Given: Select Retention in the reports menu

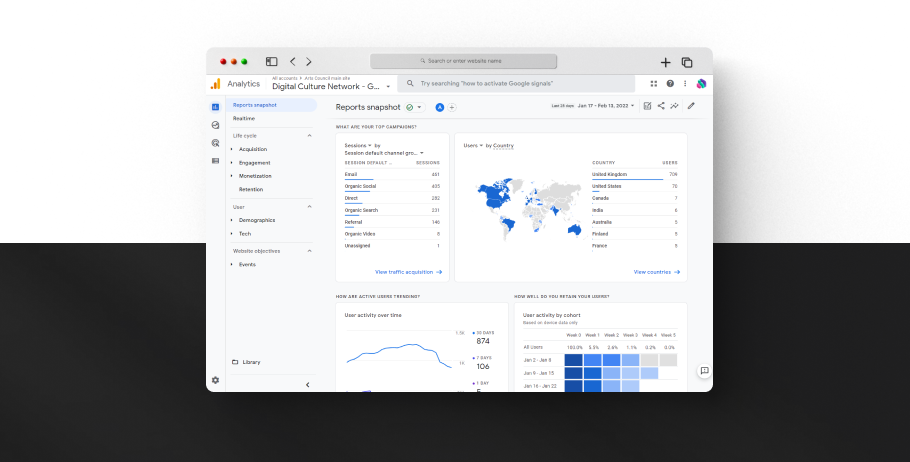Looking at the screenshot, I should tap(251, 189).
